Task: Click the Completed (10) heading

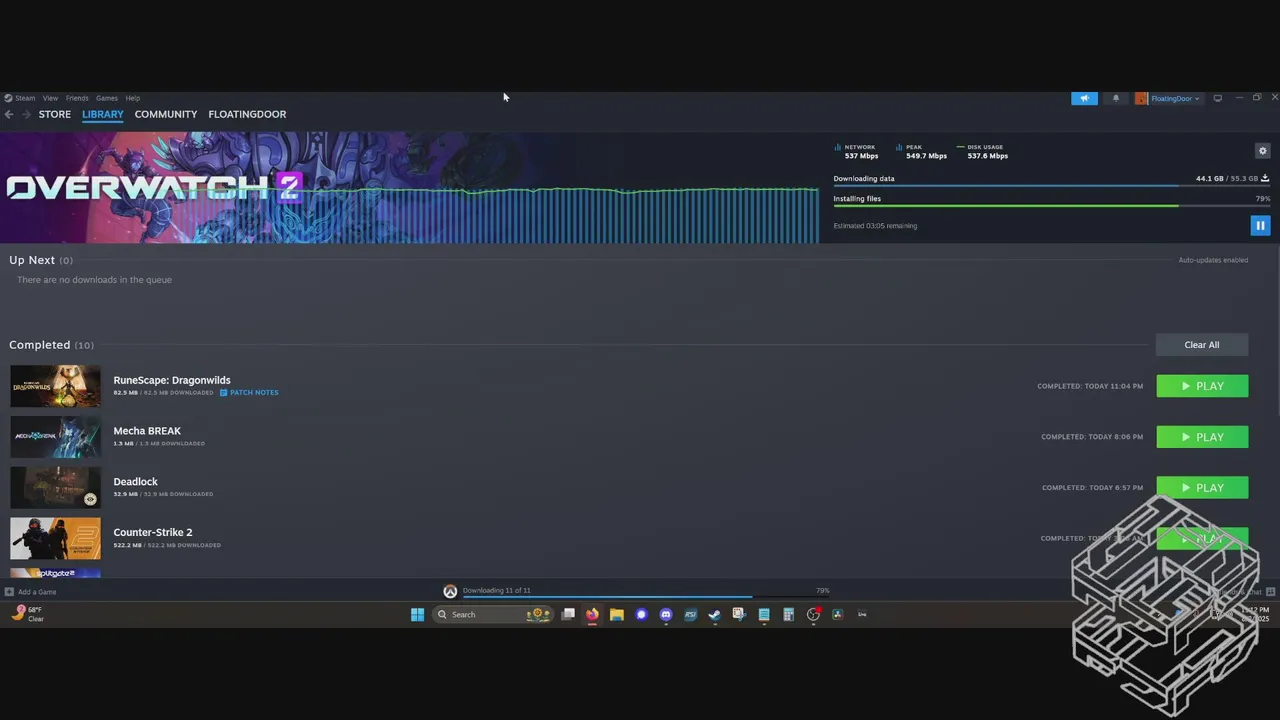Action: point(51,345)
